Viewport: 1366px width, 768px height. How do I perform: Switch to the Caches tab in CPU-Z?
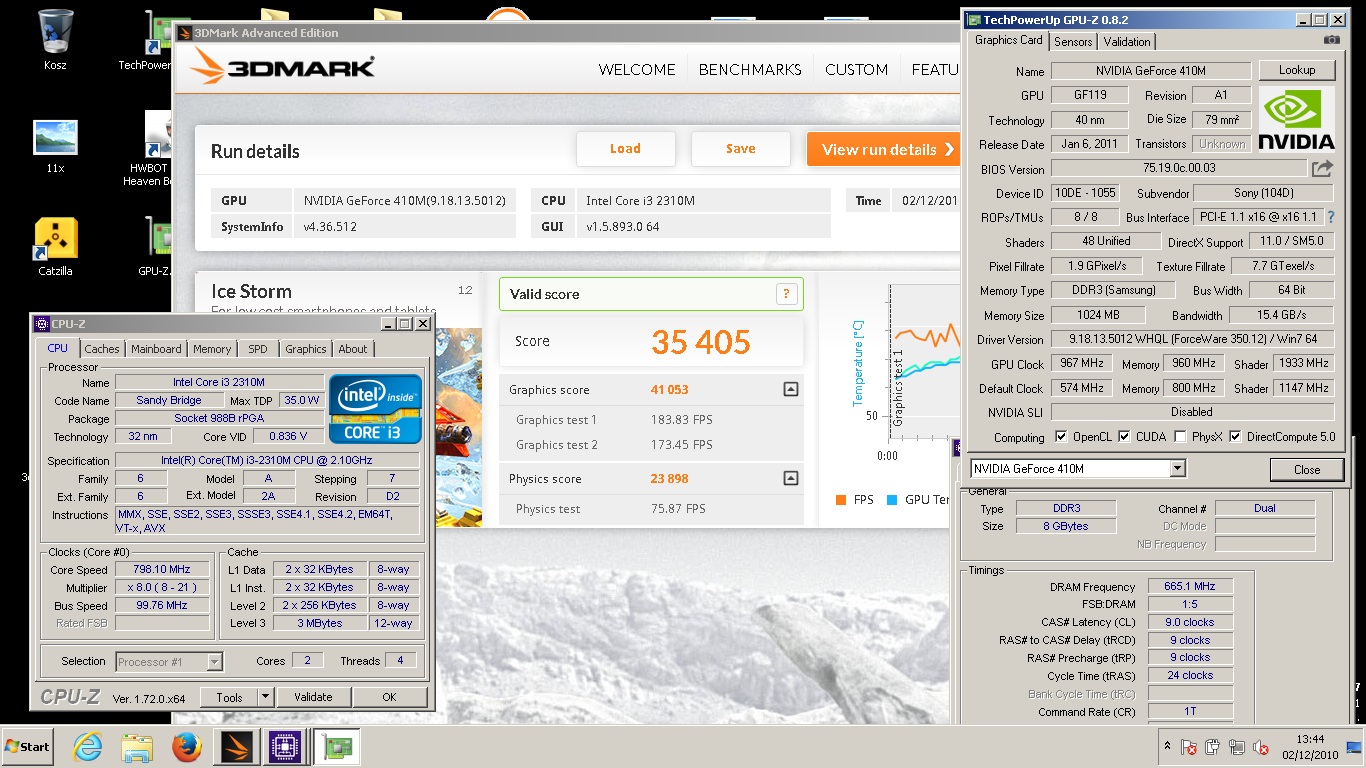[x=101, y=349]
